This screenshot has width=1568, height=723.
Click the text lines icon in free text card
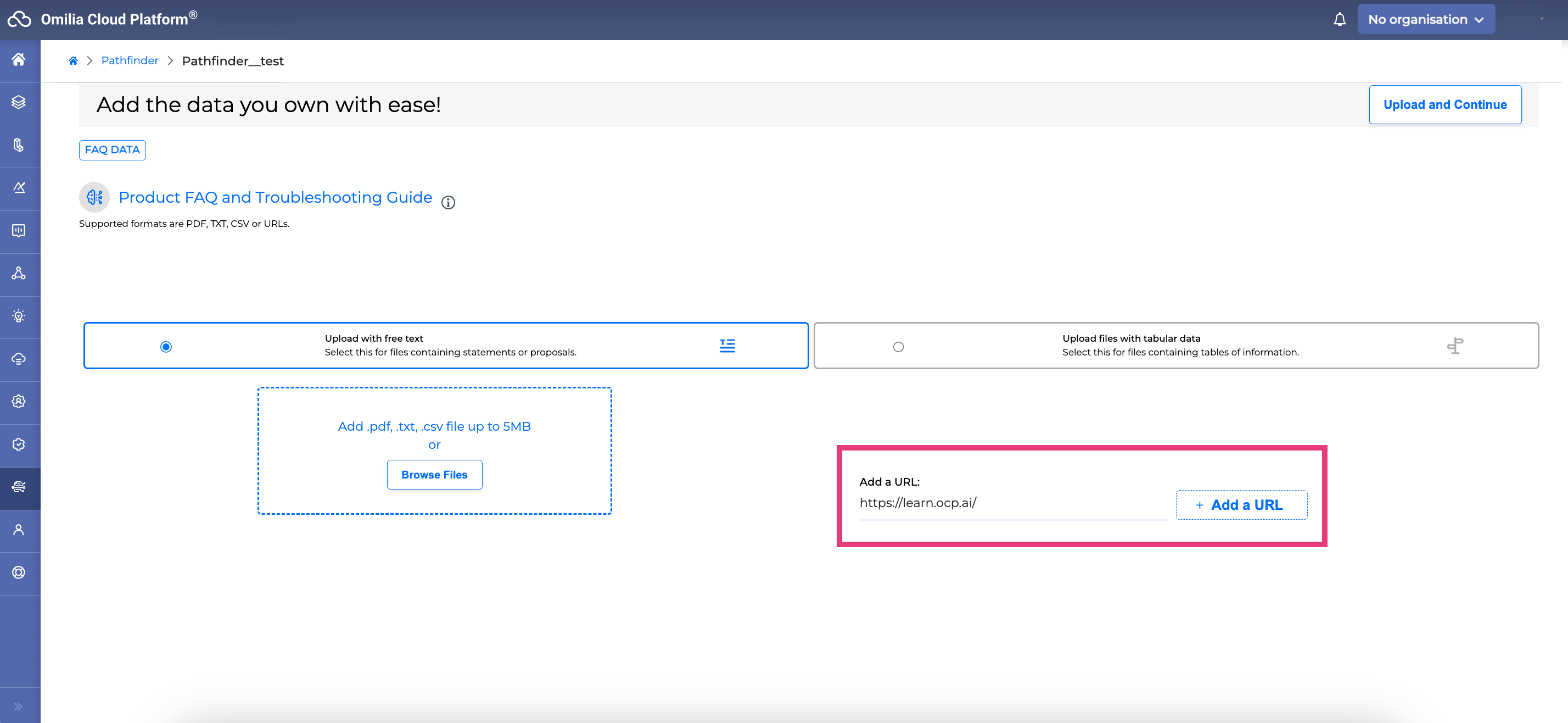727,346
